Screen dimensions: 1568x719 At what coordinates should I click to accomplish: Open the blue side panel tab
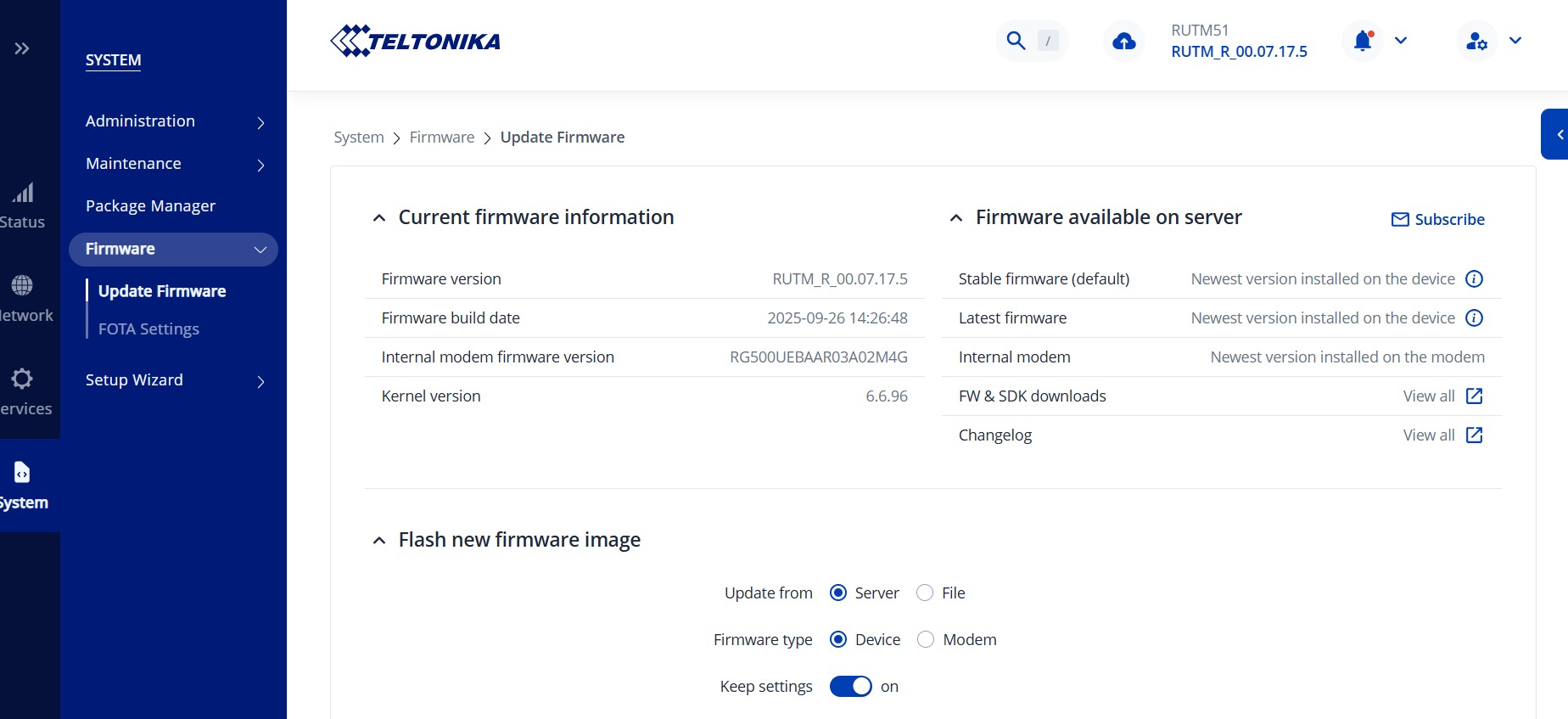tap(1557, 134)
